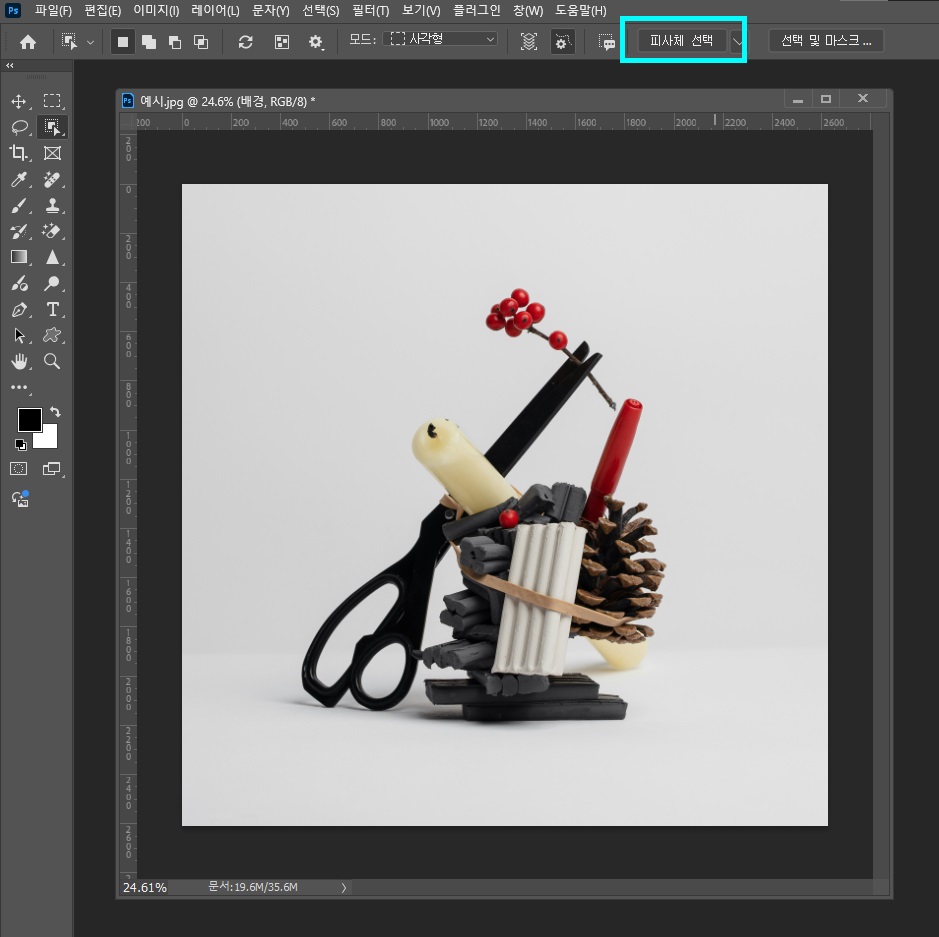
Task: Select the Gradient tool
Action: (19, 257)
